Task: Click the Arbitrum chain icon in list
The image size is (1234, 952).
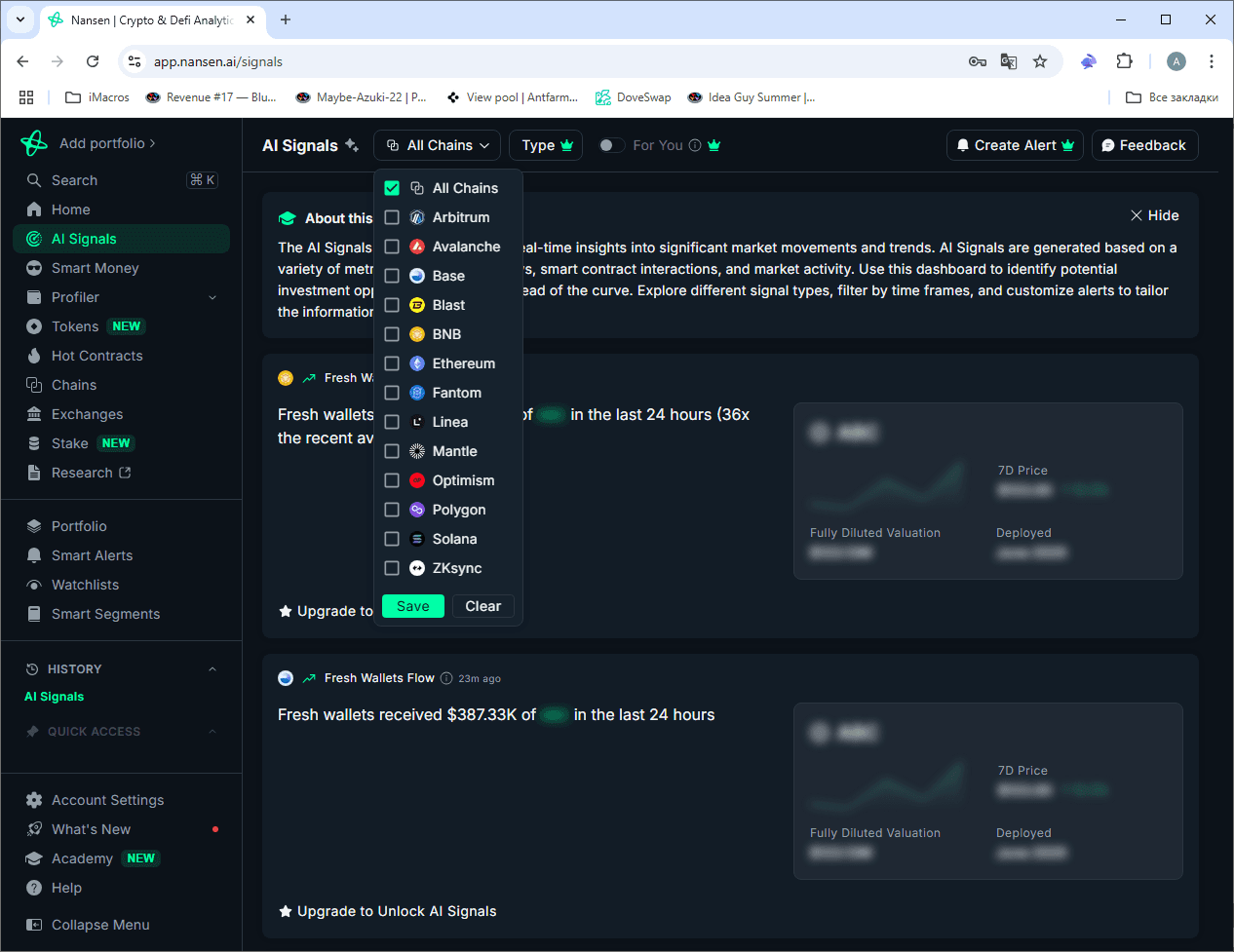Action: (417, 217)
